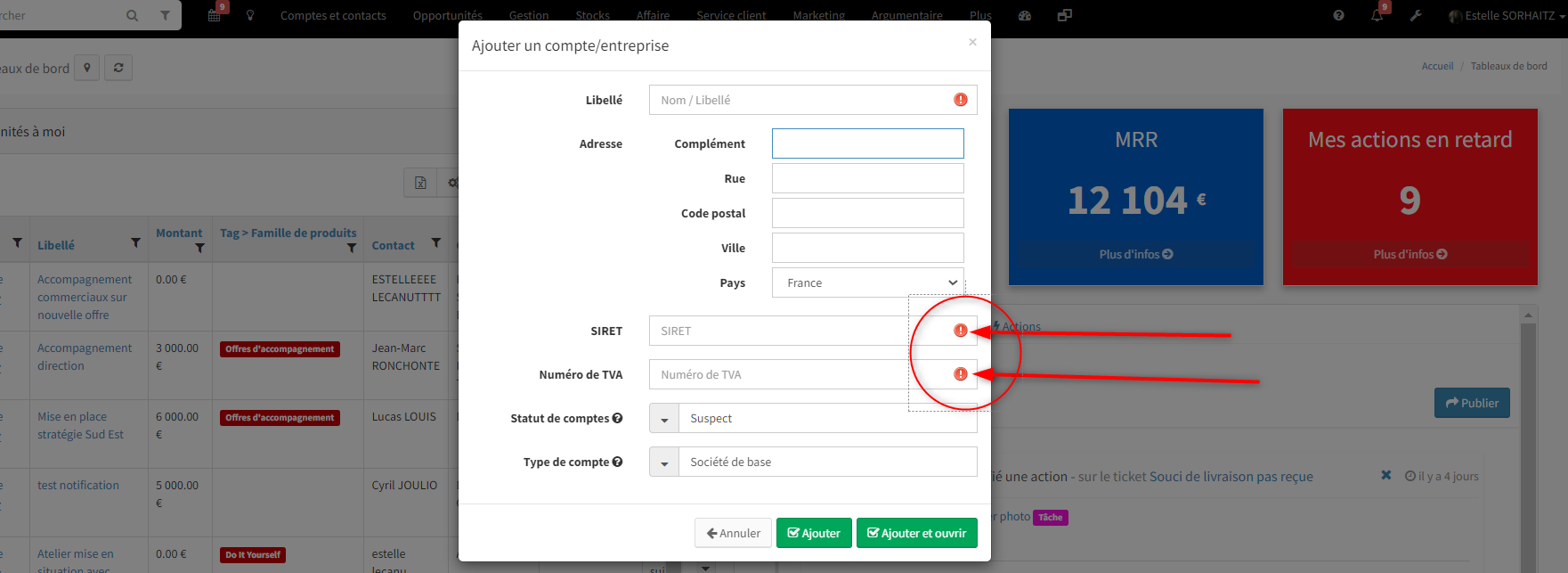Click the Publier button
This screenshot has width=1568, height=573.
click(x=1472, y=403)
